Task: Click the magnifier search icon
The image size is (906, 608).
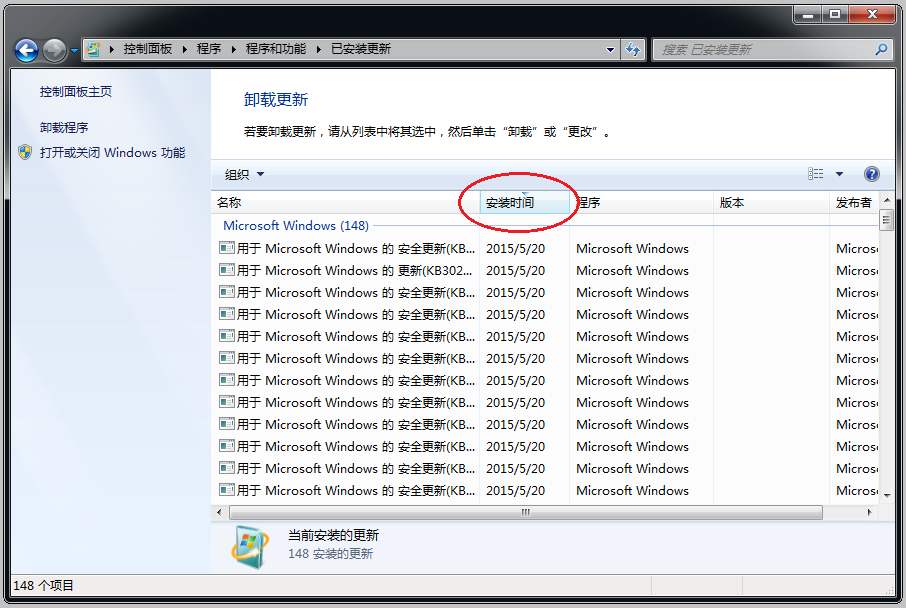Action: coord(881,50)
